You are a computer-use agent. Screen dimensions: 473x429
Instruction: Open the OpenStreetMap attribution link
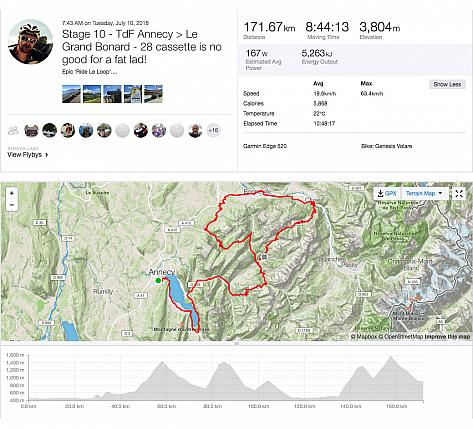click(403, 337)
